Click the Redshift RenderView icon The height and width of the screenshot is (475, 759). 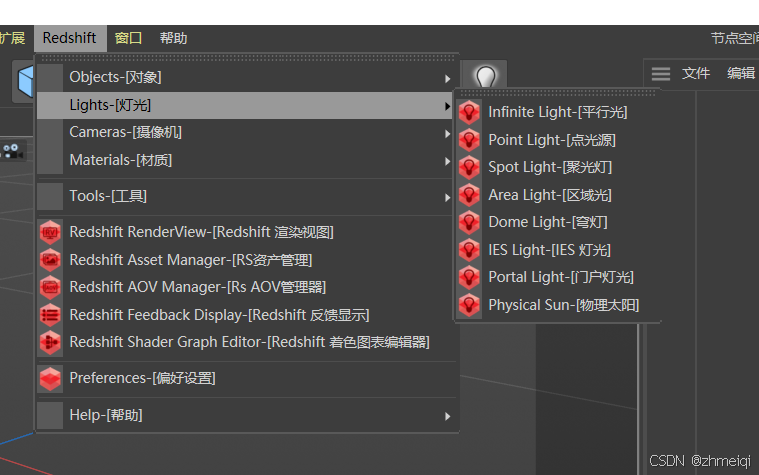click(x=50, y=232)
